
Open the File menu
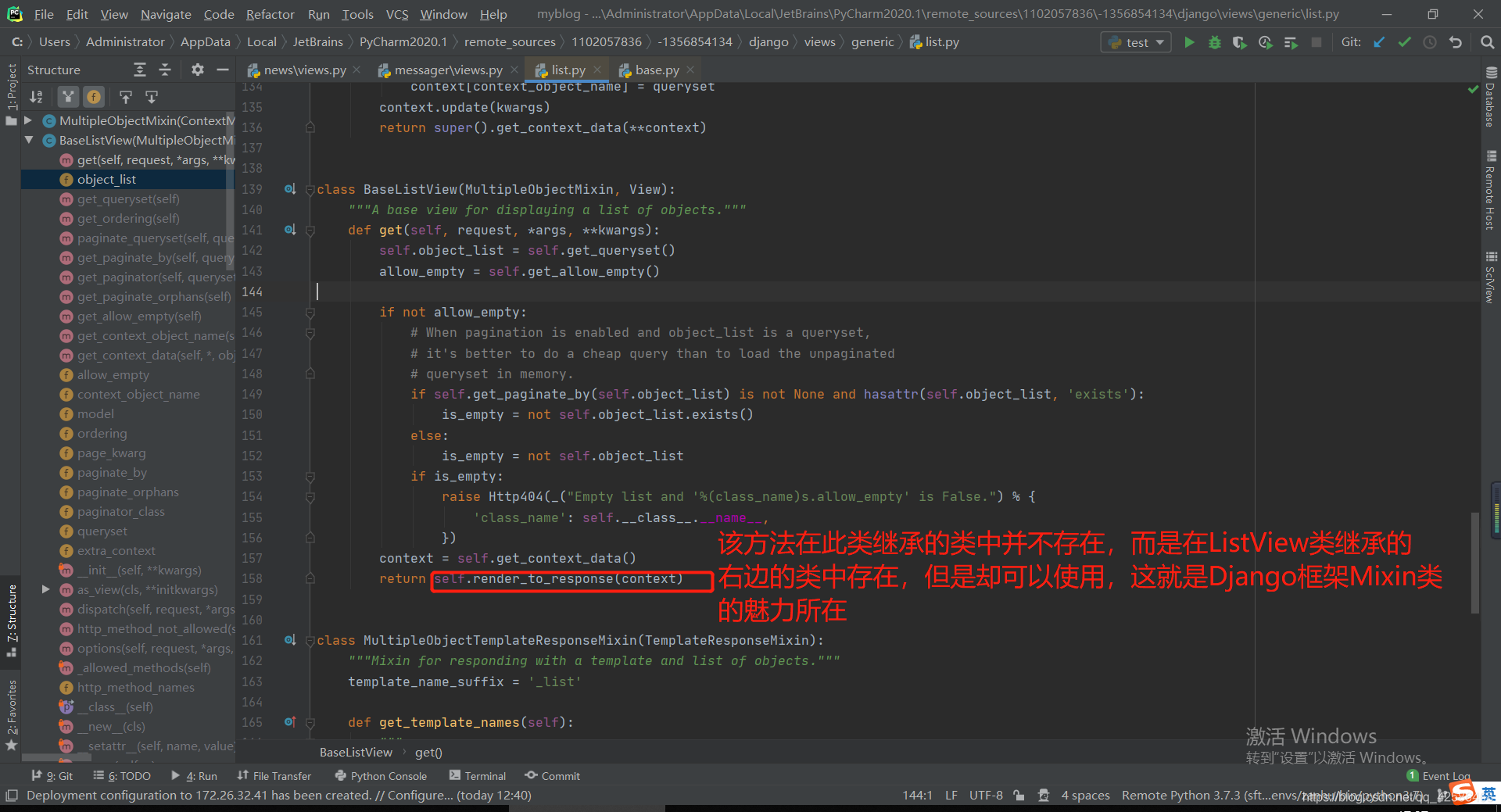pyautogui.click(x=44, y=14)
